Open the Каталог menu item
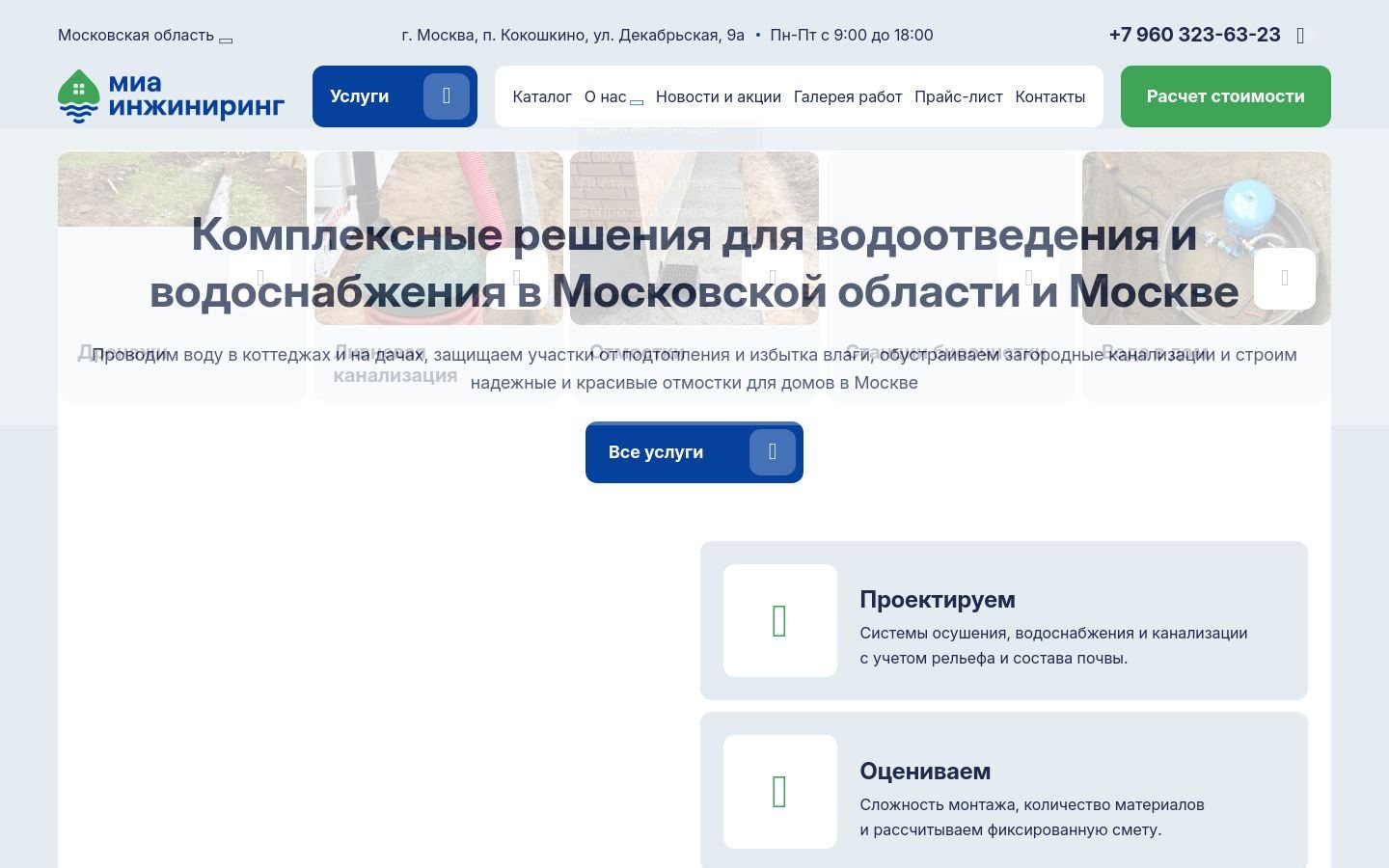Image resolution: width=1389 pixels, height=868 pixels. pos(542,96)
